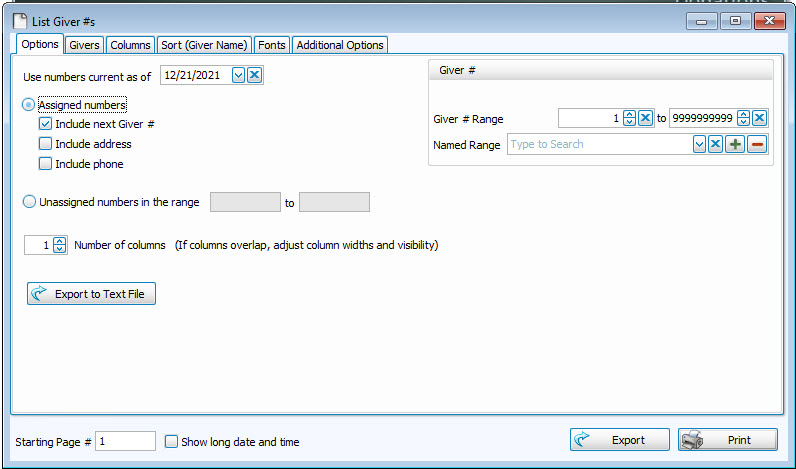Click the Starting Page # input field
This screenshot has height=469, width=796.
point(125,442)
